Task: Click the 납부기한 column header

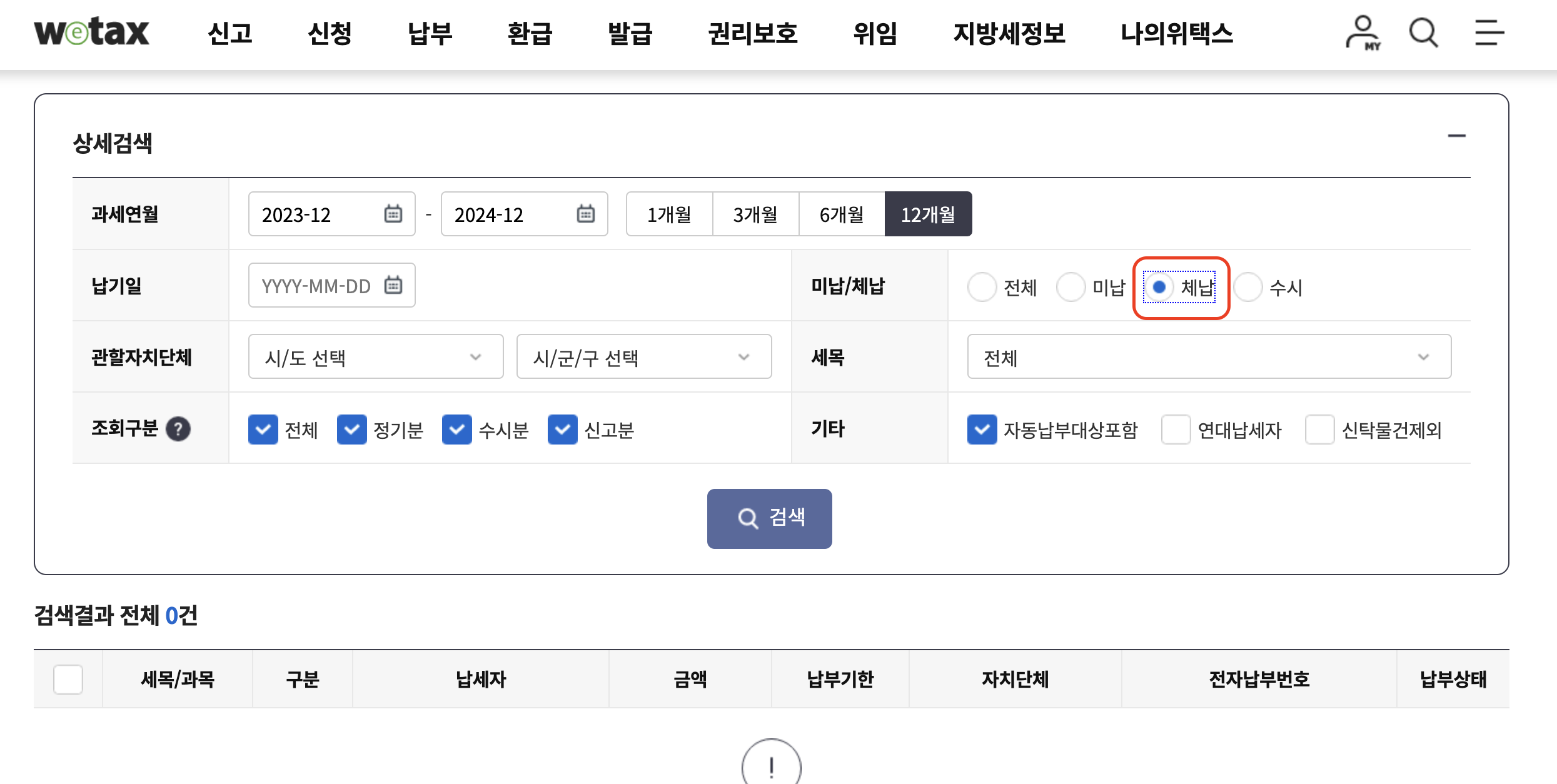Action: pyautogui.click(x=840, y=679)
